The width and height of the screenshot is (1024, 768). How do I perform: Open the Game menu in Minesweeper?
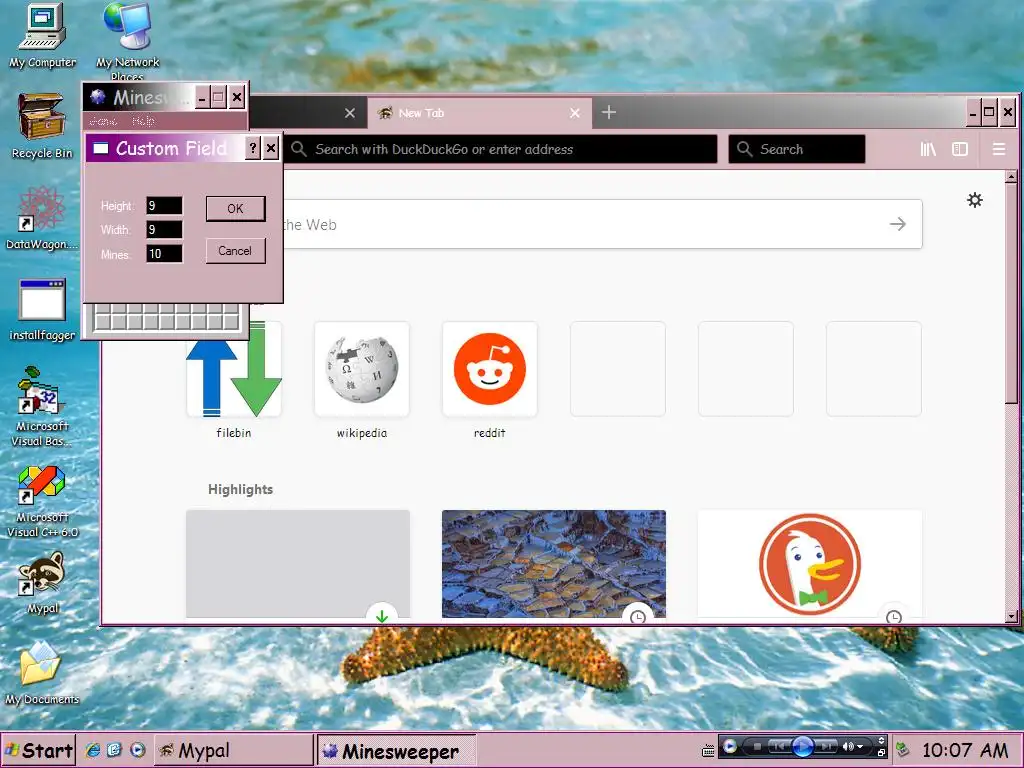click(x=103, y=121)
